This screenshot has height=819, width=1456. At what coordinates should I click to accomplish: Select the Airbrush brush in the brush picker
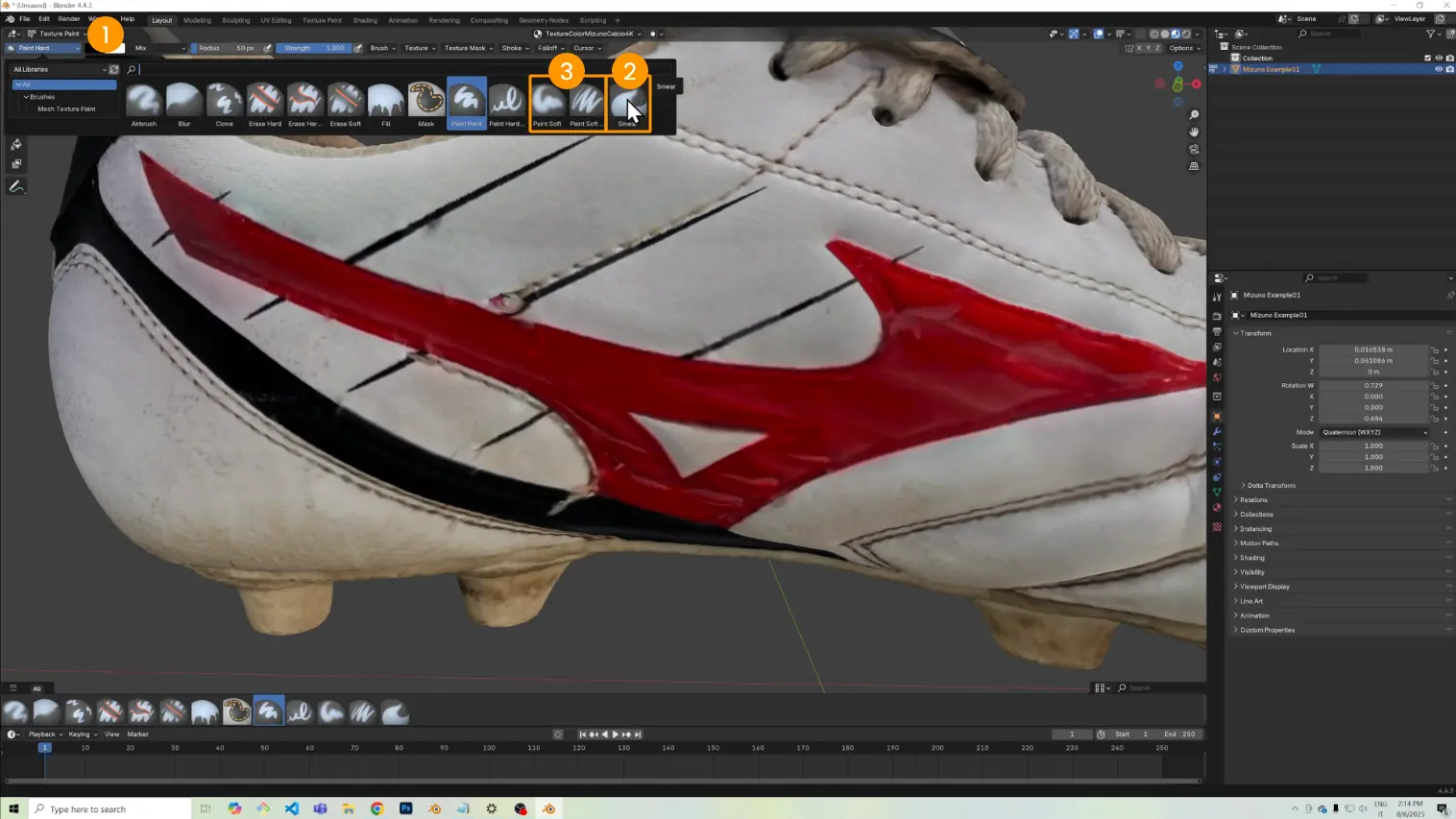click(x=143, y=102)
